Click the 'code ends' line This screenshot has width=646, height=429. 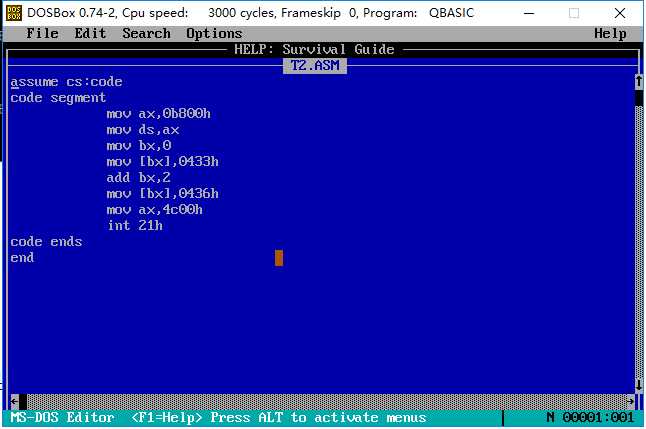click(46, 241)
